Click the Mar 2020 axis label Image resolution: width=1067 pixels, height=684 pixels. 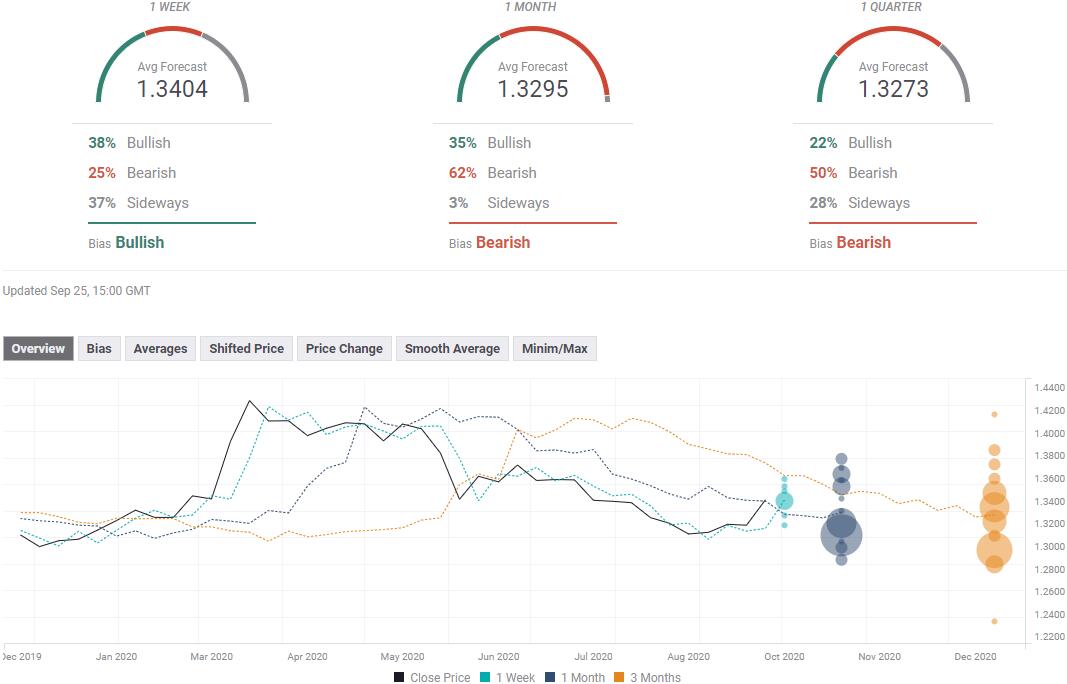[211, 657]
